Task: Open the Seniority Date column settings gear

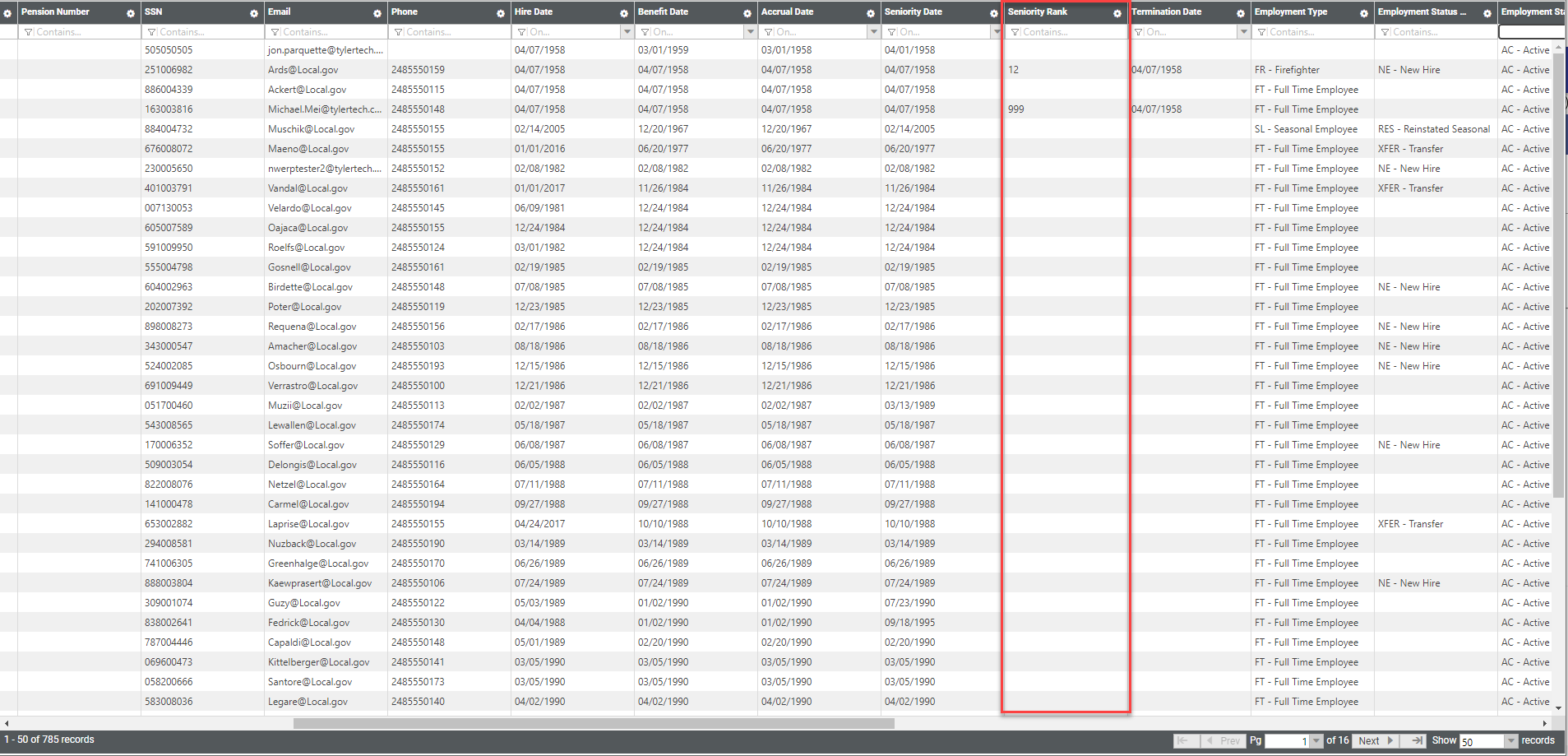Action: pyautogui.click(x=994, y=13)
